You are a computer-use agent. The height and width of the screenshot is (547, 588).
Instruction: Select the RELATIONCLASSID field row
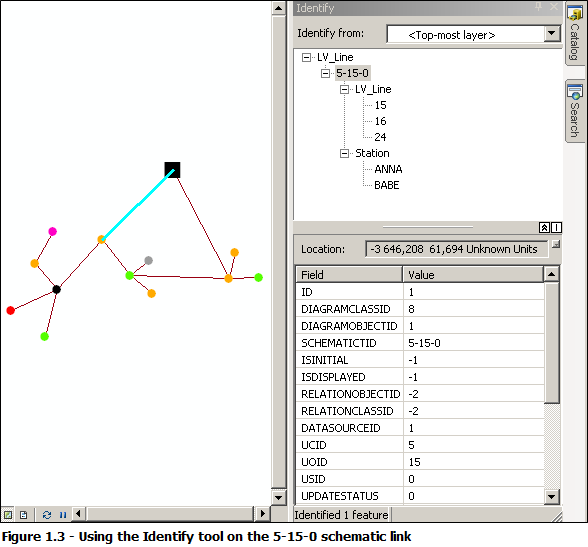[x=420, y=411]
